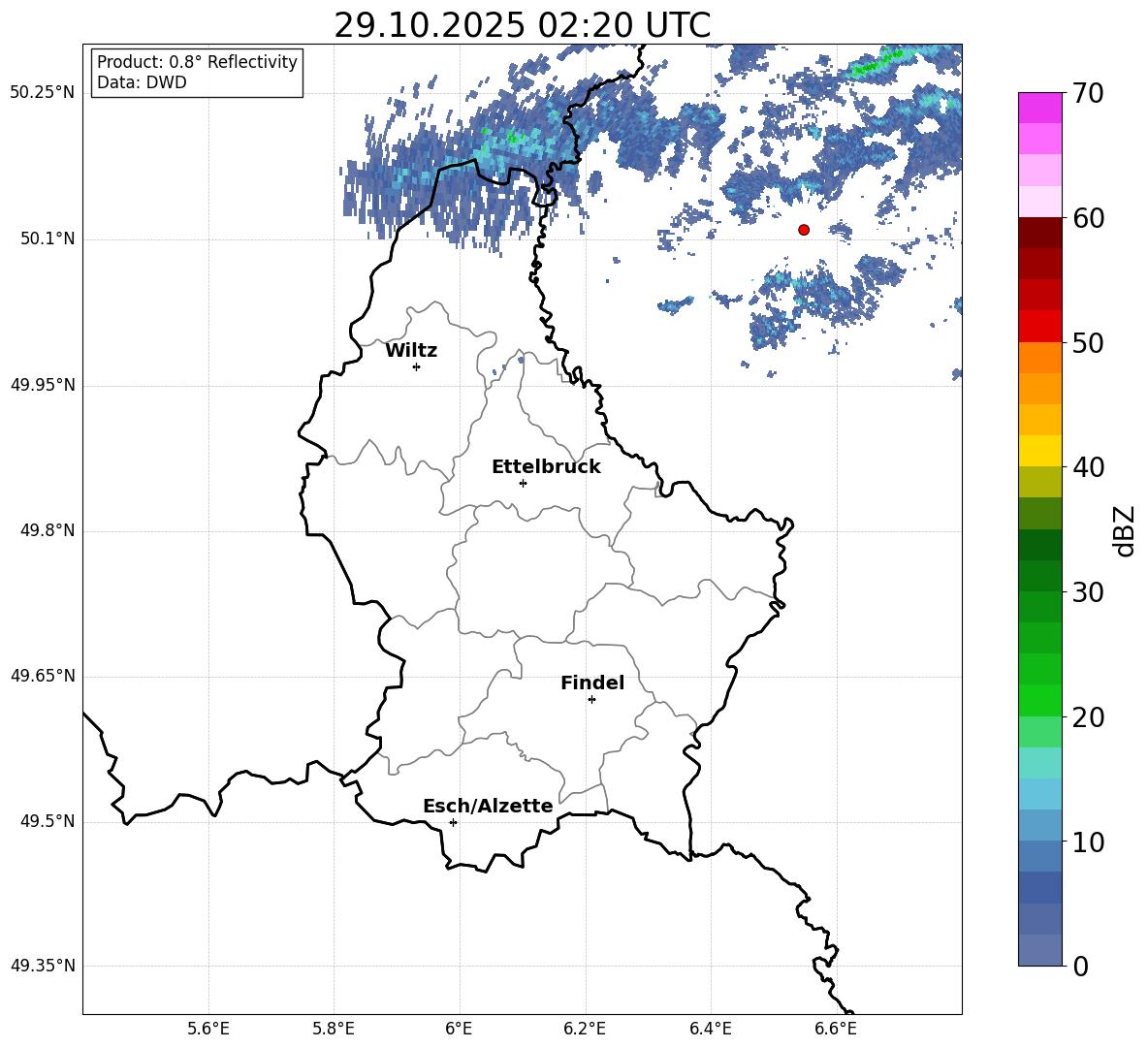Click the Product: 0.8° Reflectivity text
Screen dimensions: 1148x1048
(197, 62)
